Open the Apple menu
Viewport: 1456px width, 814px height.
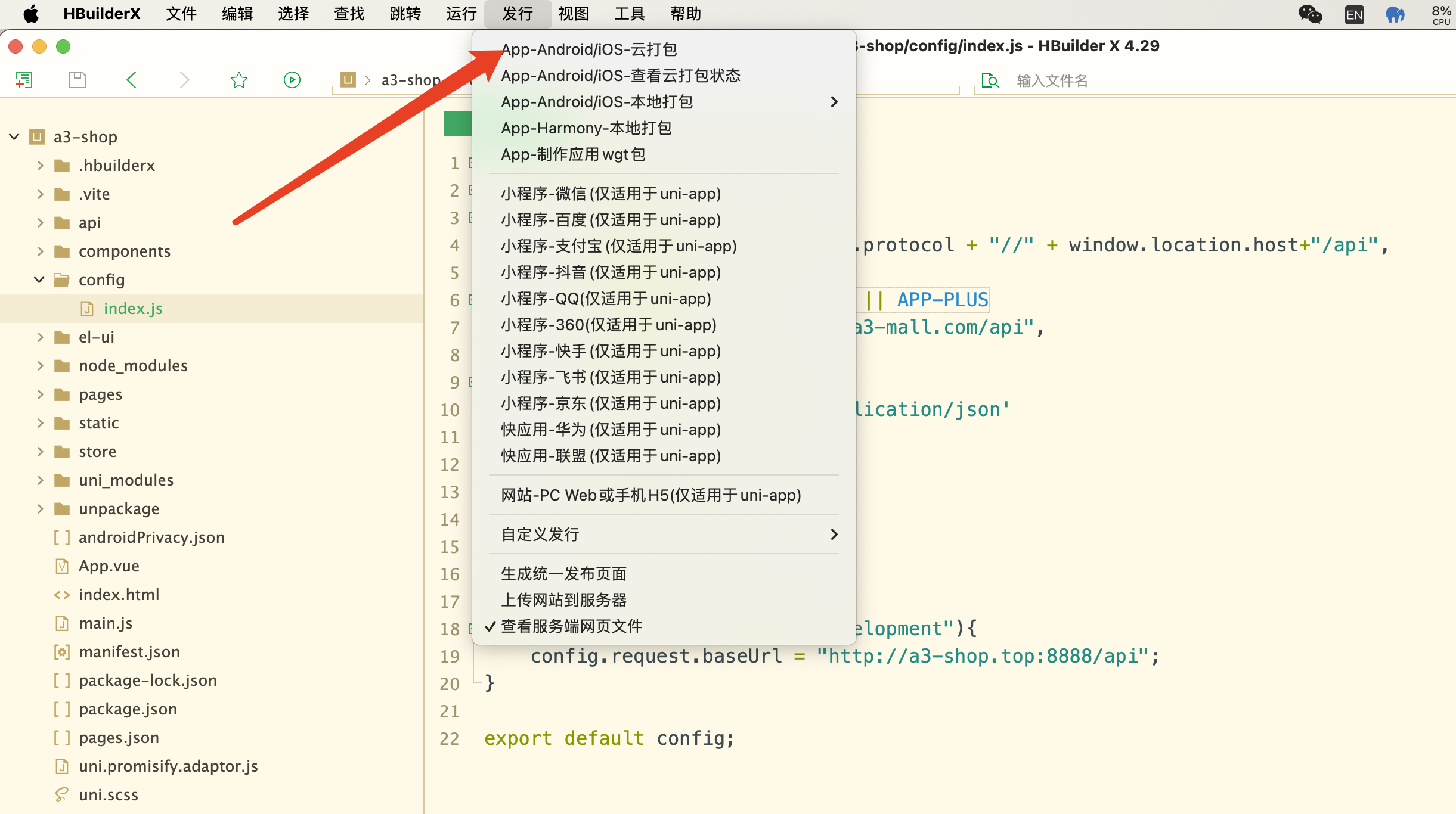click(31, 14)
